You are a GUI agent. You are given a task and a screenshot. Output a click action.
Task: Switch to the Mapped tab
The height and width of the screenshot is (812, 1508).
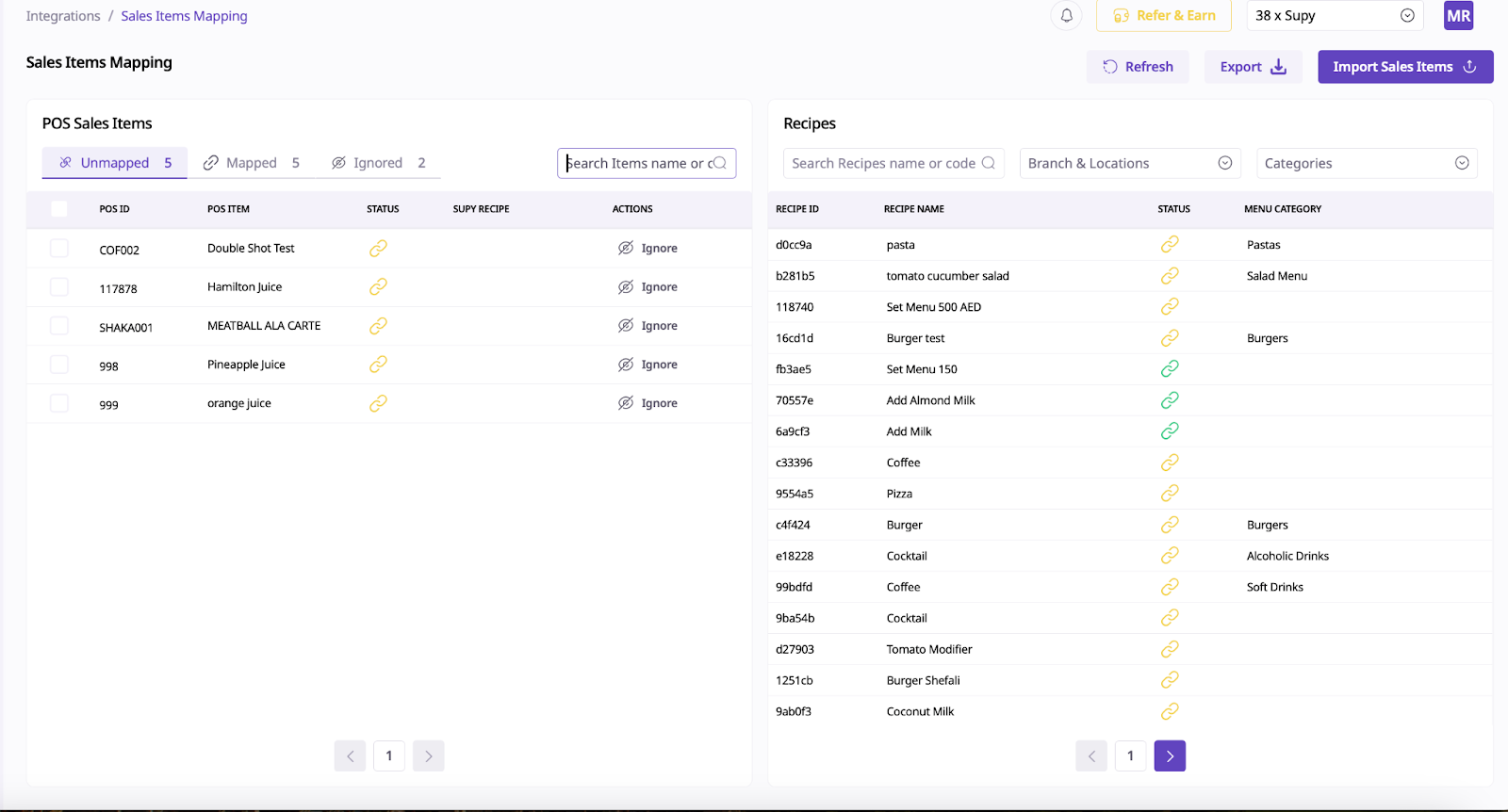click(252, 163)
